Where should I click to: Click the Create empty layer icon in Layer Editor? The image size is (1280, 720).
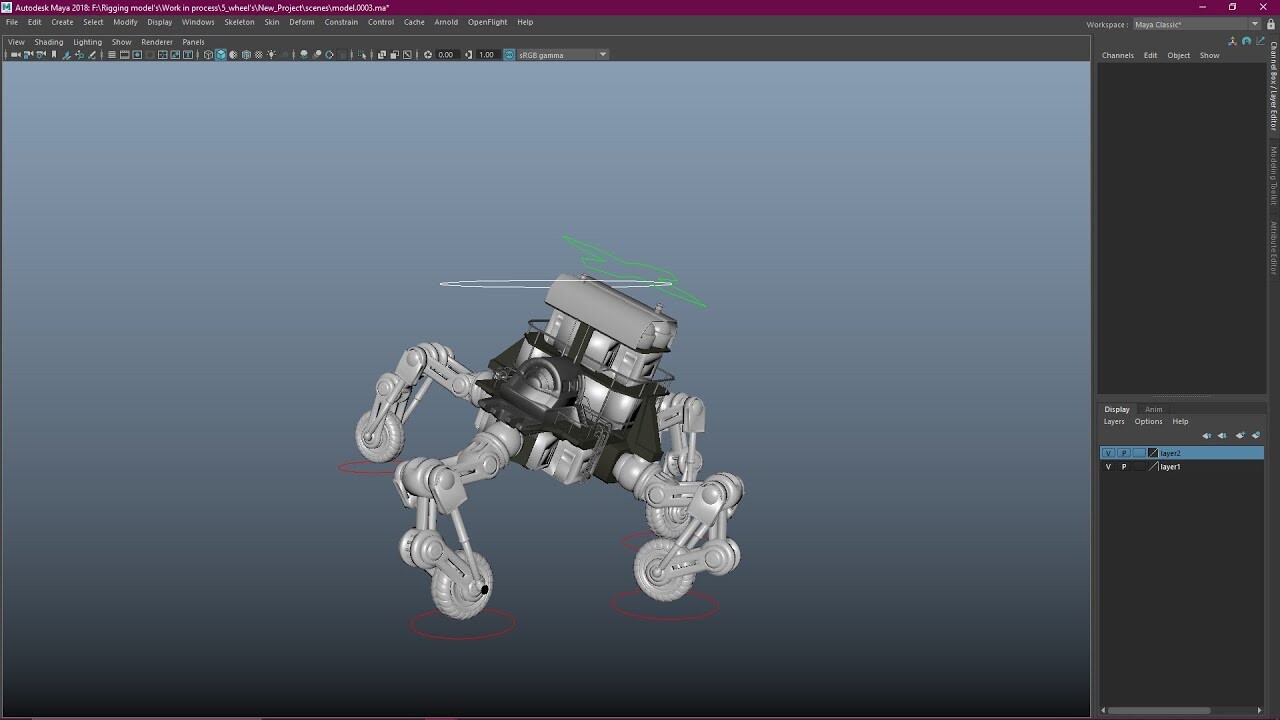1241,436
